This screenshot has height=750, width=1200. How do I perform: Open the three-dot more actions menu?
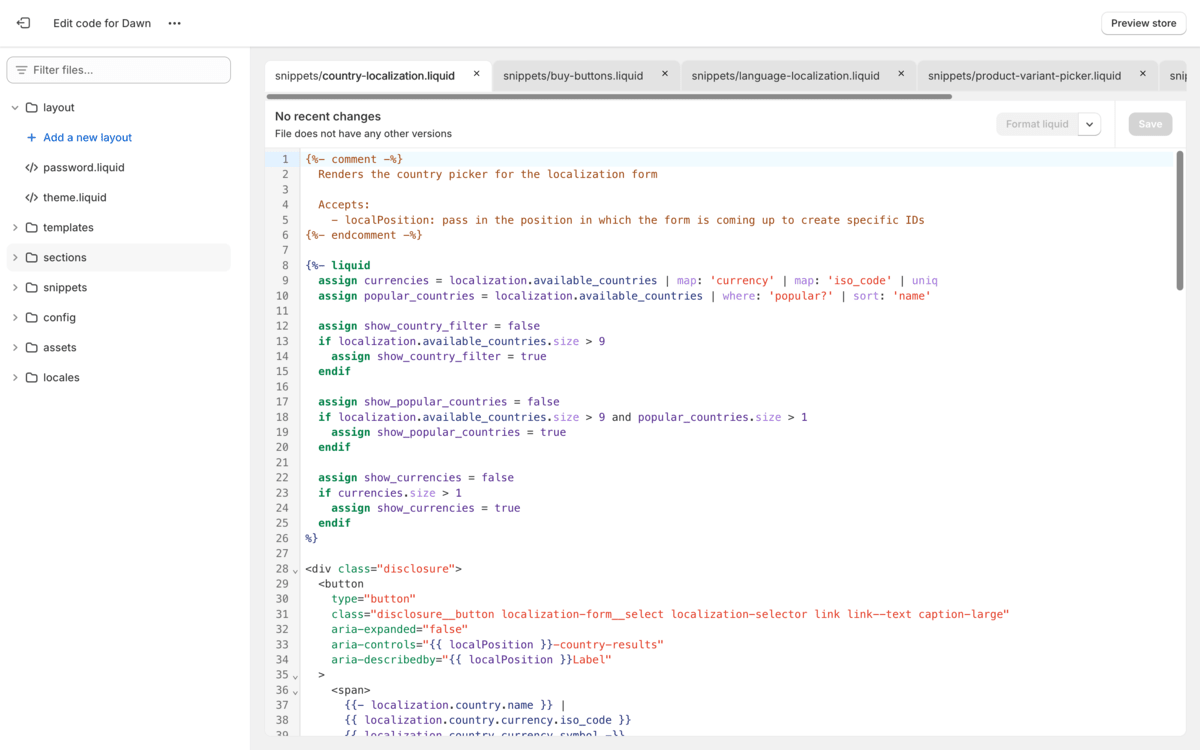[x=174, y=23]
